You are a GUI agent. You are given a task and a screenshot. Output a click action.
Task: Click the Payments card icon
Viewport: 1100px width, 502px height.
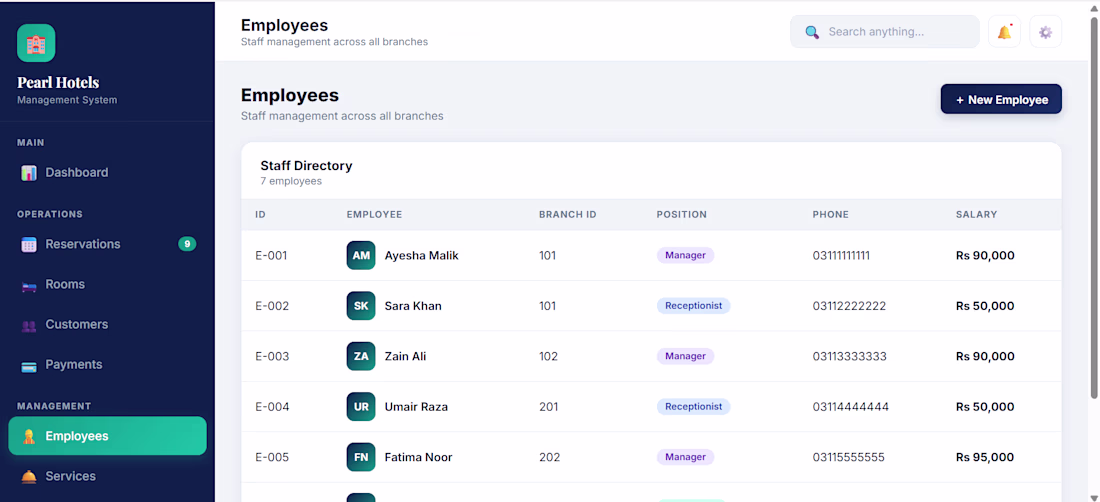coord(29,365)
